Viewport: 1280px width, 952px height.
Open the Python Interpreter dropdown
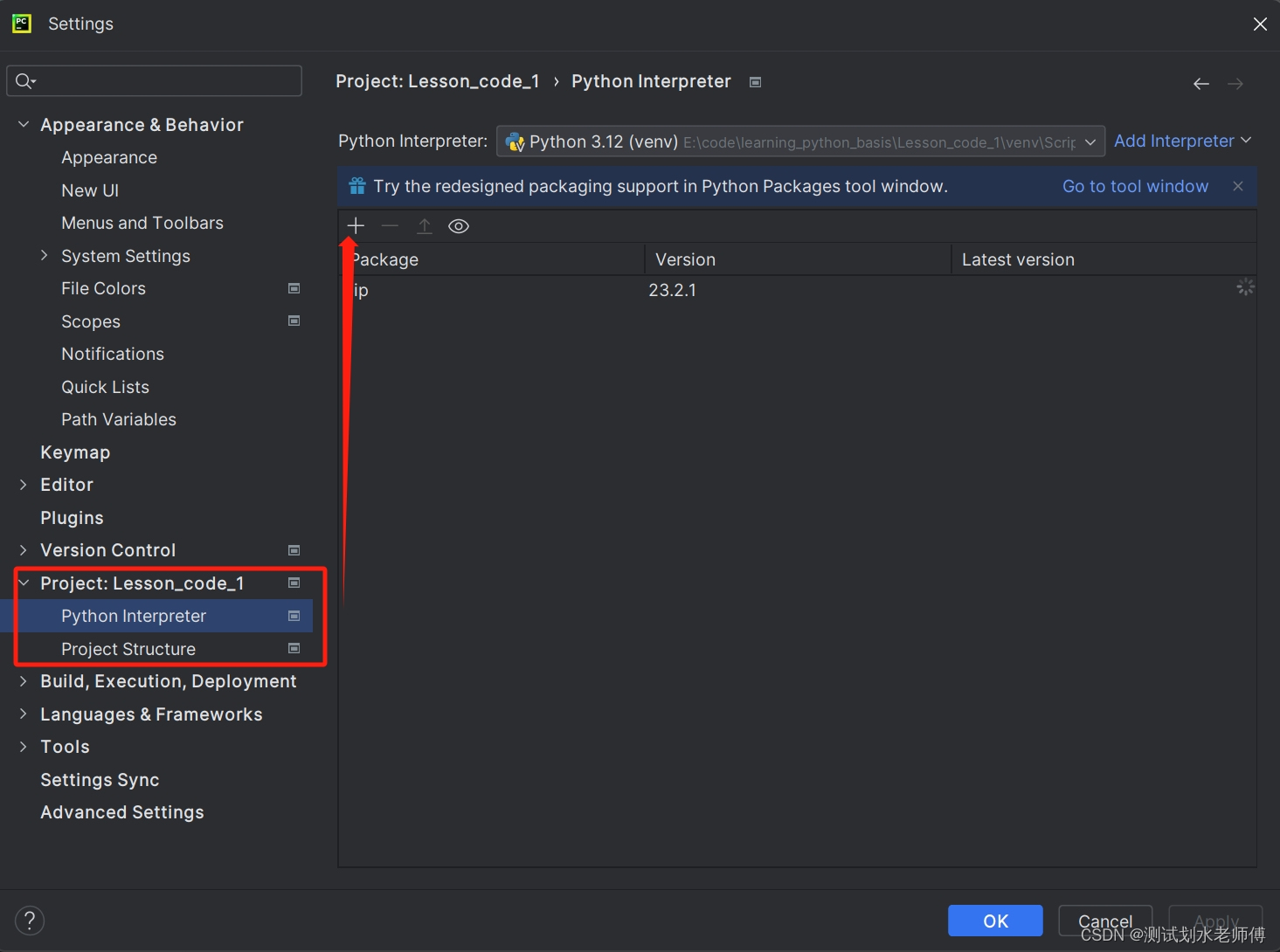click(x=800, y=141)
